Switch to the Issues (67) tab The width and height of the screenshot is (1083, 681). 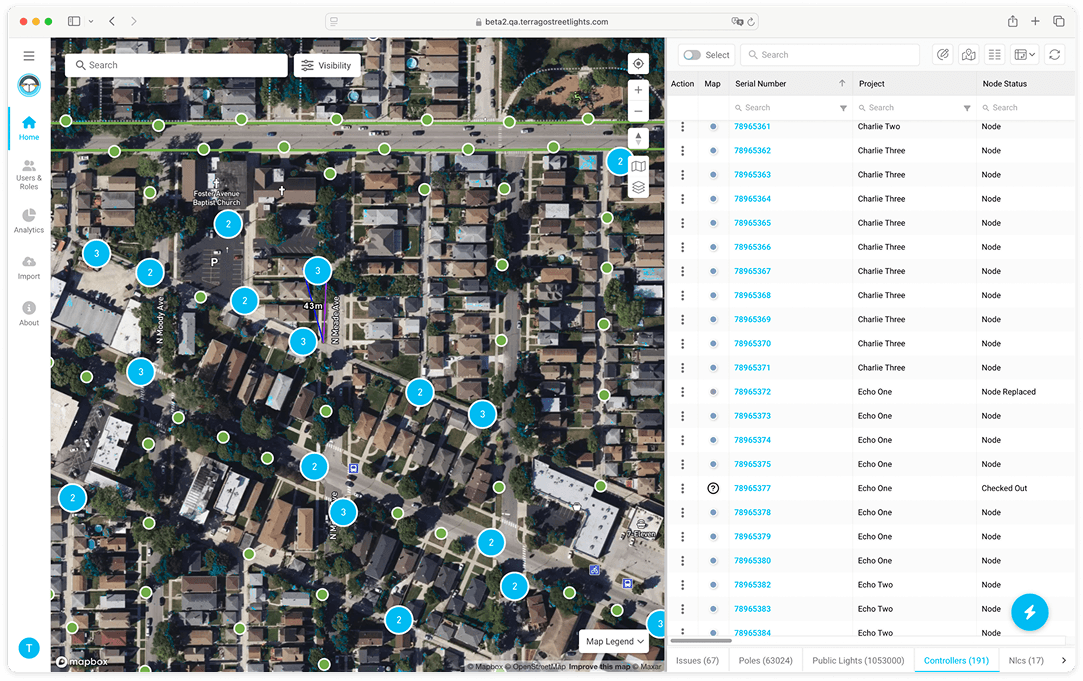click(697, 660)
